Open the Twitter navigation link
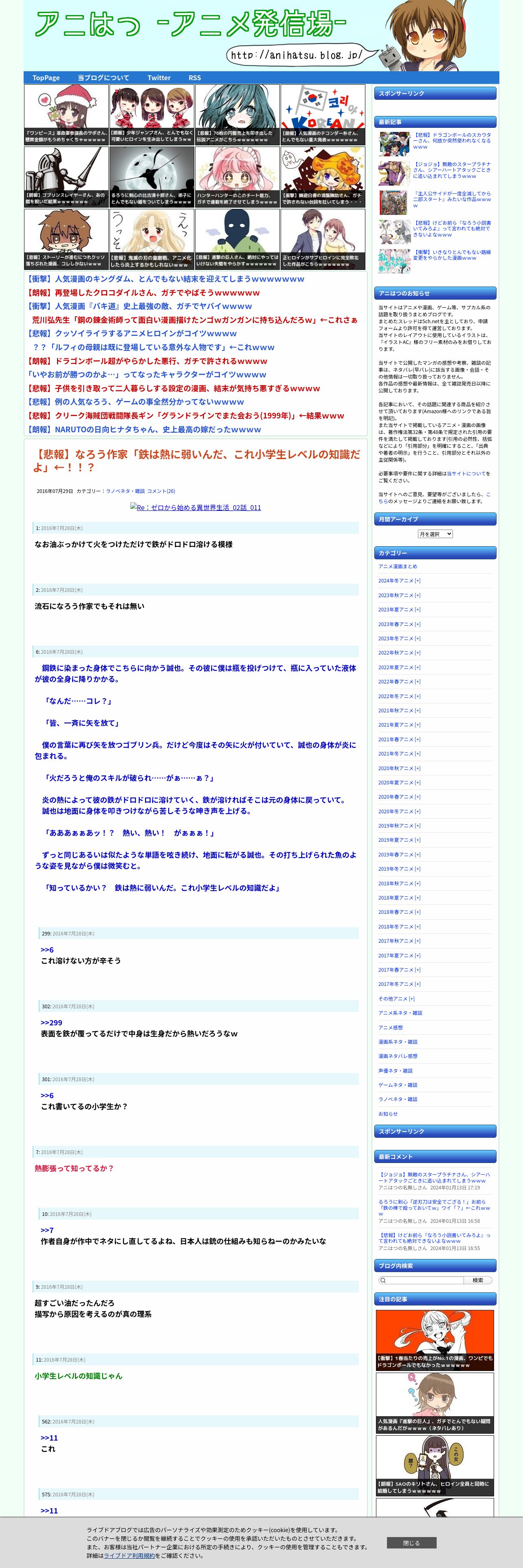The image size is (523, 1568). 159,78
